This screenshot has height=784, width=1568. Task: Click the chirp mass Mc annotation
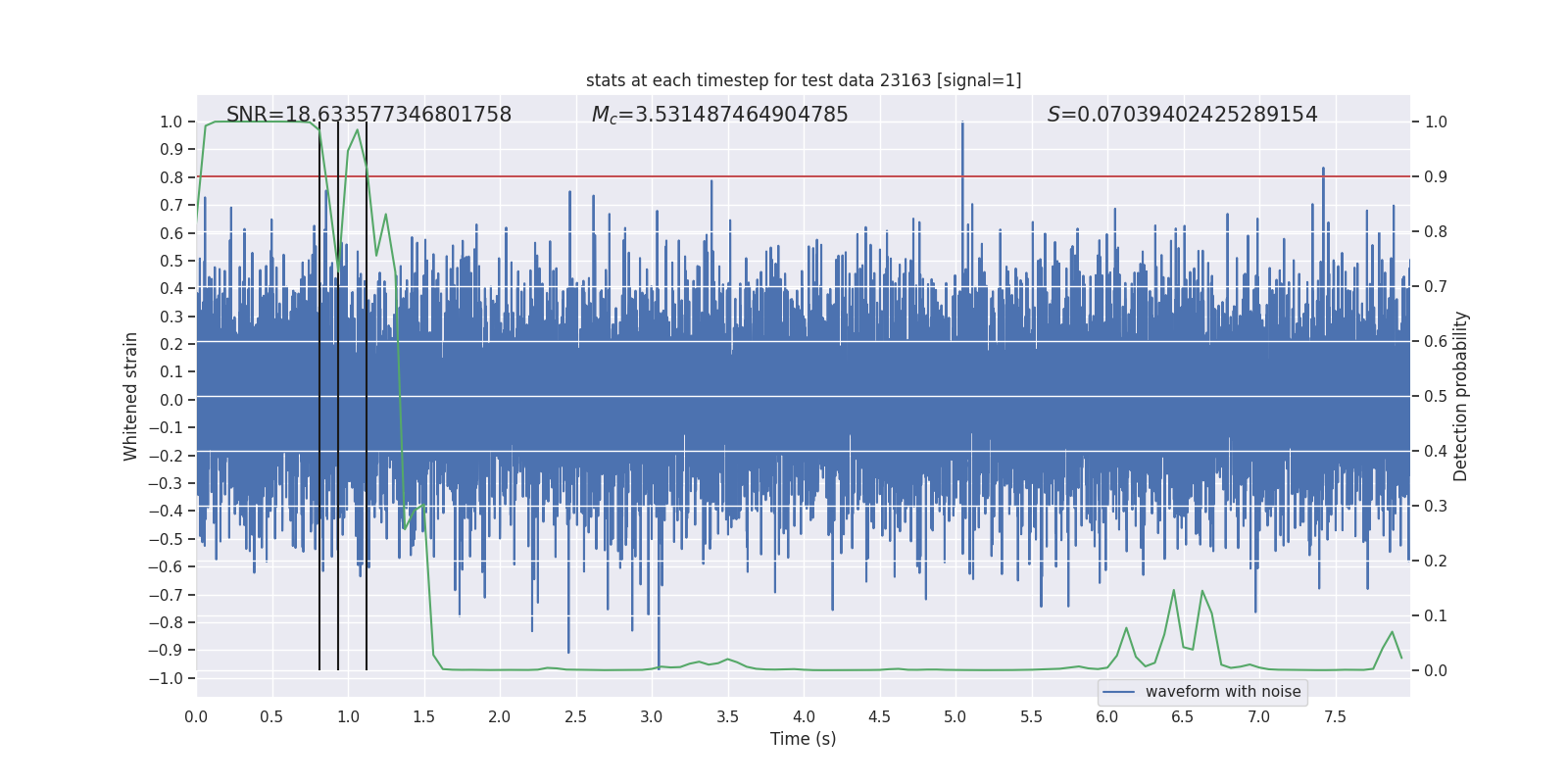click(x=719, y=115)
